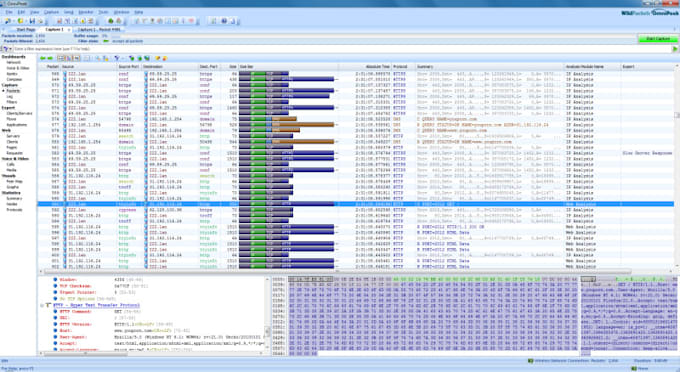The width and height of the screenshot is (680, 372).
Task: Click the Size Bar column header
Action: 288,66
